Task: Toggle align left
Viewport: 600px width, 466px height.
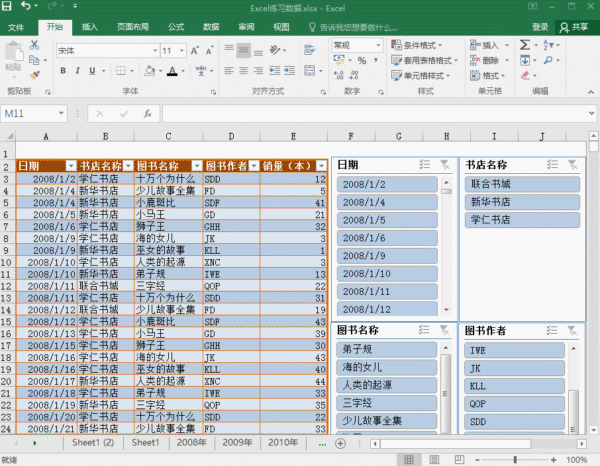Action: [229, 71]
